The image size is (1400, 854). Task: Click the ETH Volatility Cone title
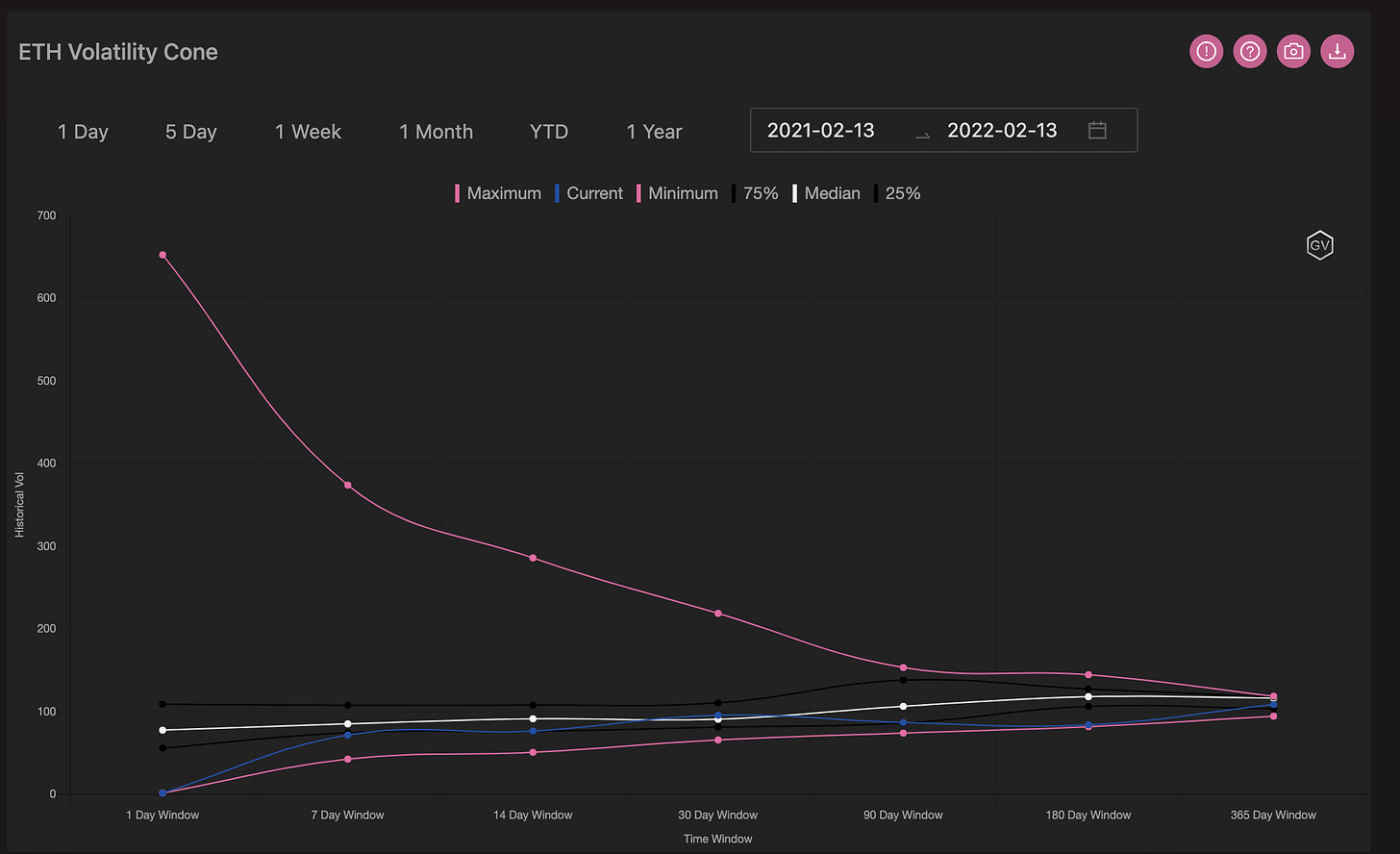118,52
